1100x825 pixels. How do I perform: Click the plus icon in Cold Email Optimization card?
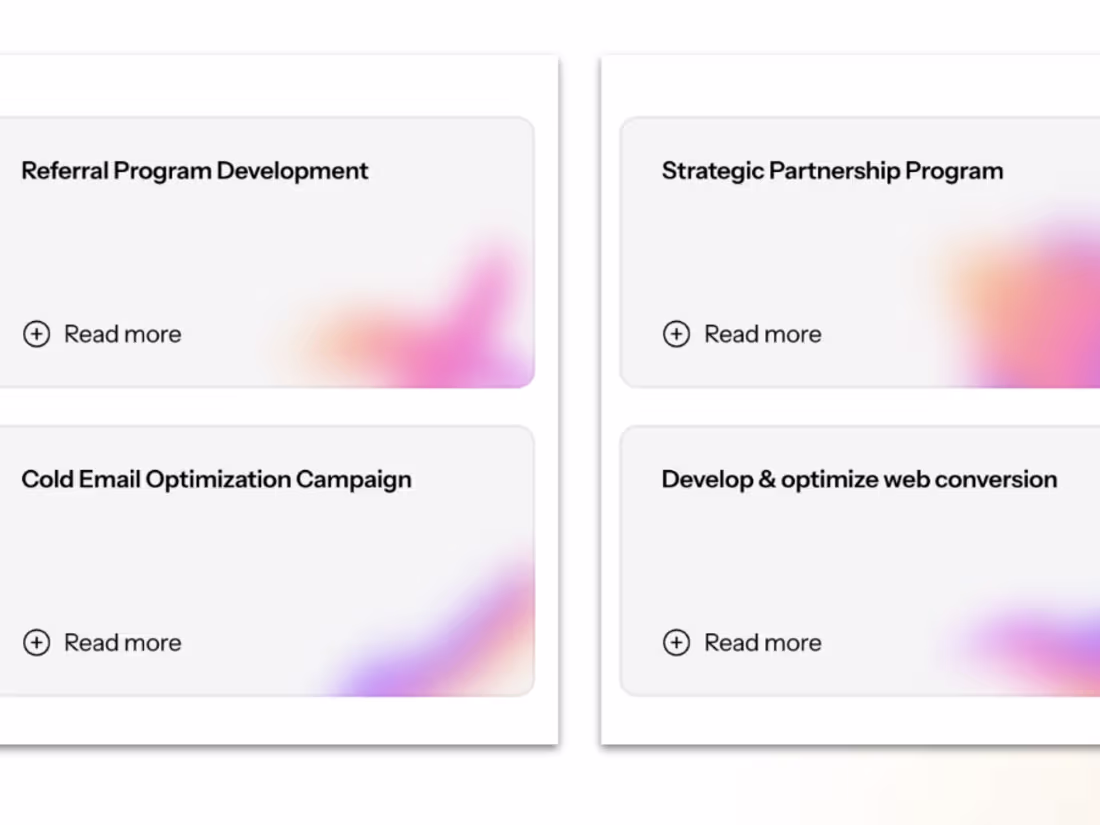(x=36, y=643)
